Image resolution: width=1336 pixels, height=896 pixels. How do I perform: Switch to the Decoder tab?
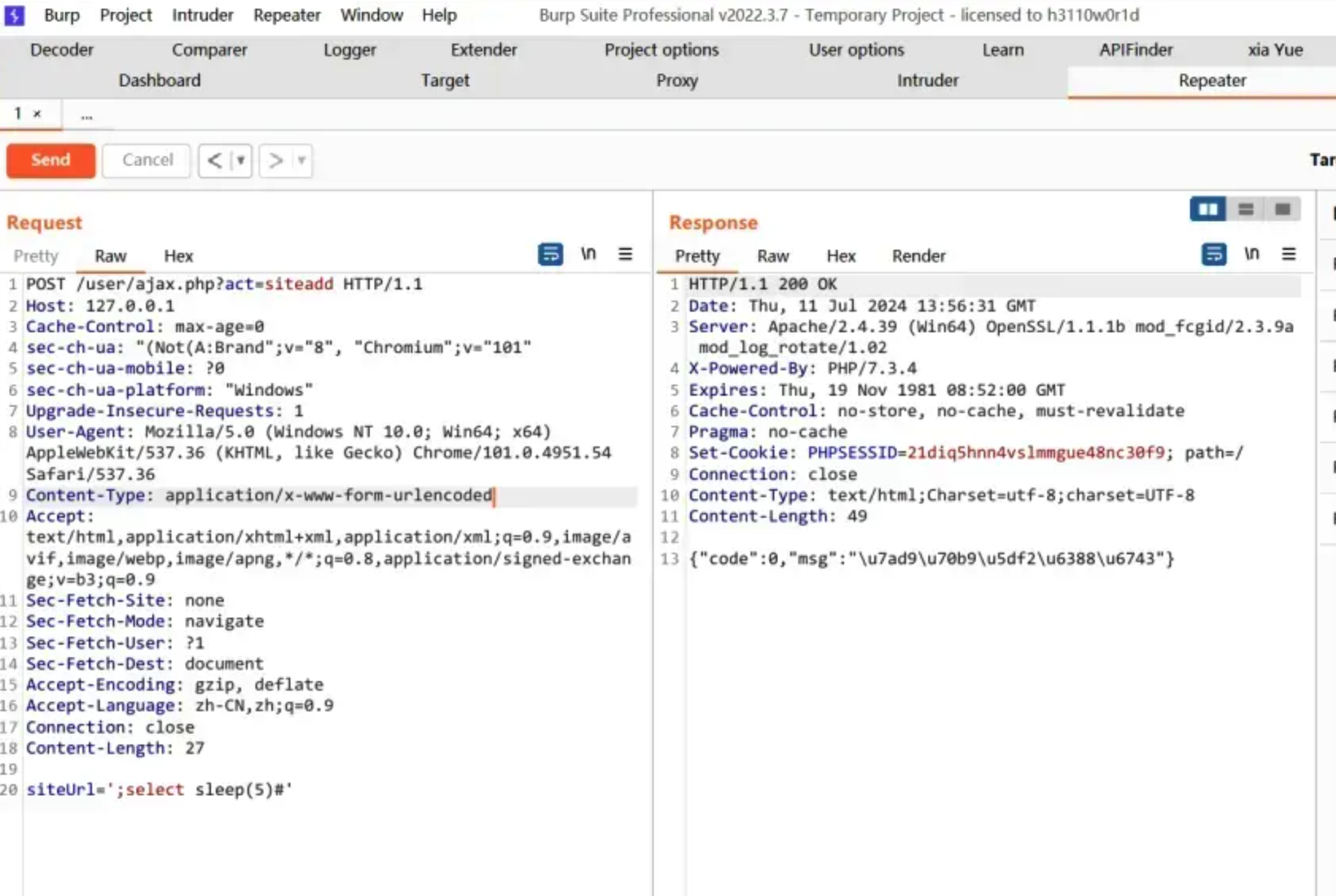(62, 50)
